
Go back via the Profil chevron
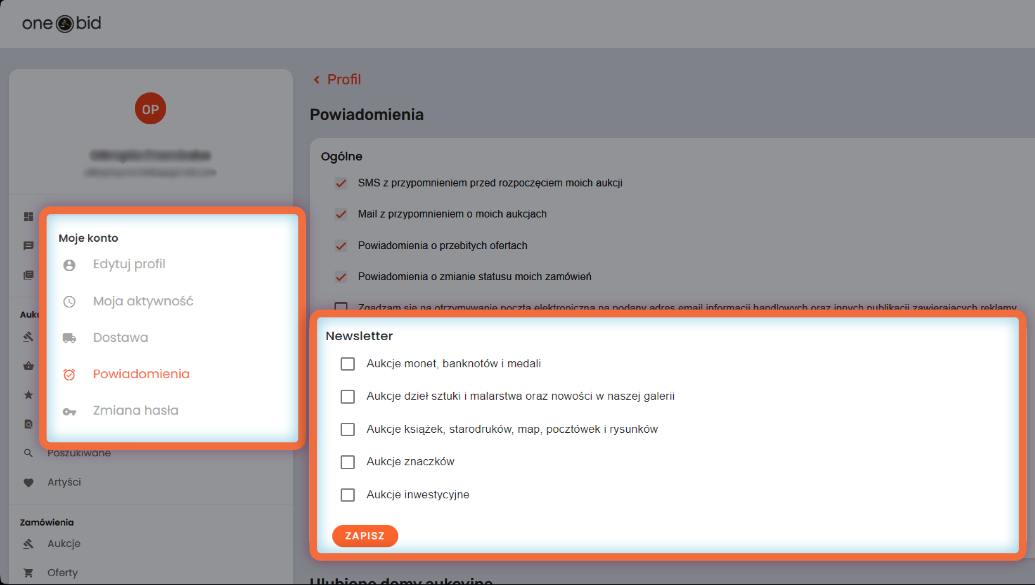pos(317,79)
